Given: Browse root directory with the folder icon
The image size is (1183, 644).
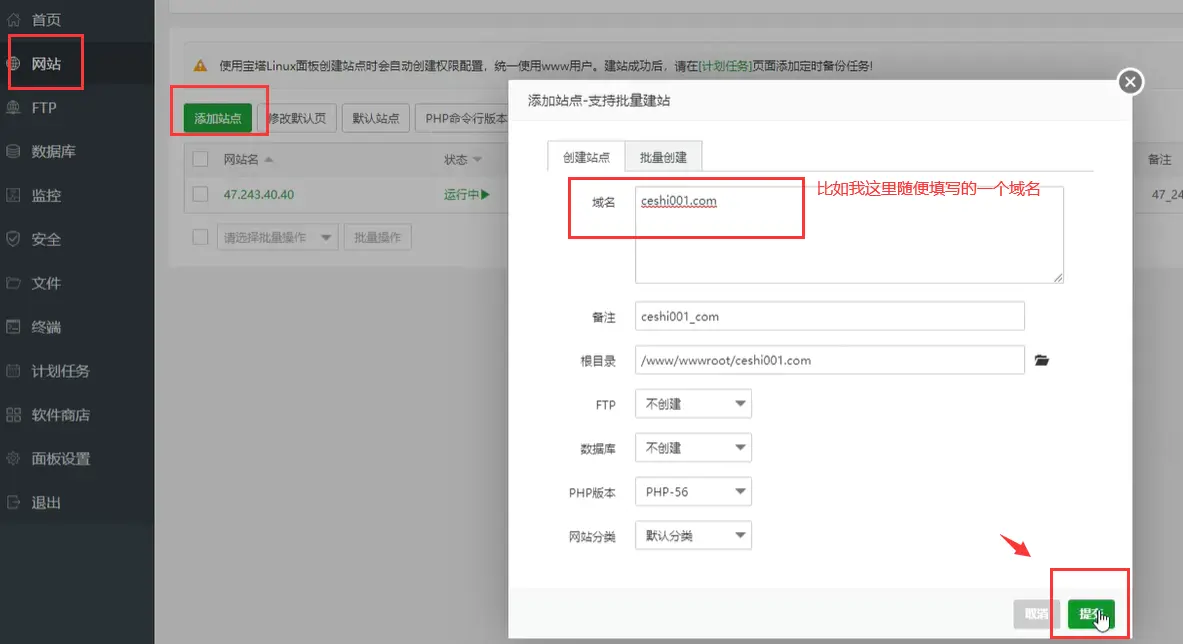Looking at the screenshot, I should click(1042, 360).
